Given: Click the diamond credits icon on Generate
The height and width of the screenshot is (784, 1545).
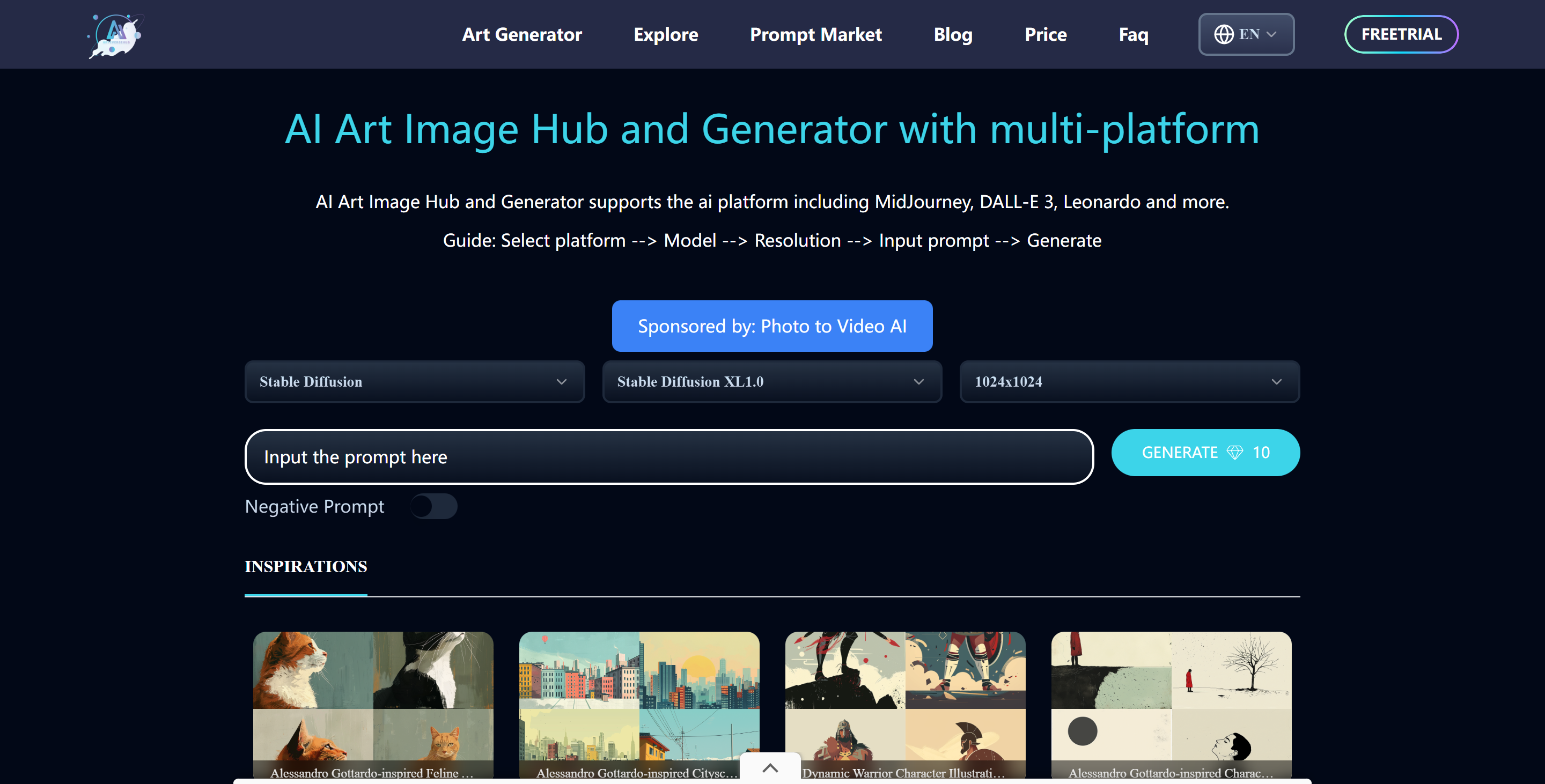Looking at the screenshot, I should coord(1234,453).
